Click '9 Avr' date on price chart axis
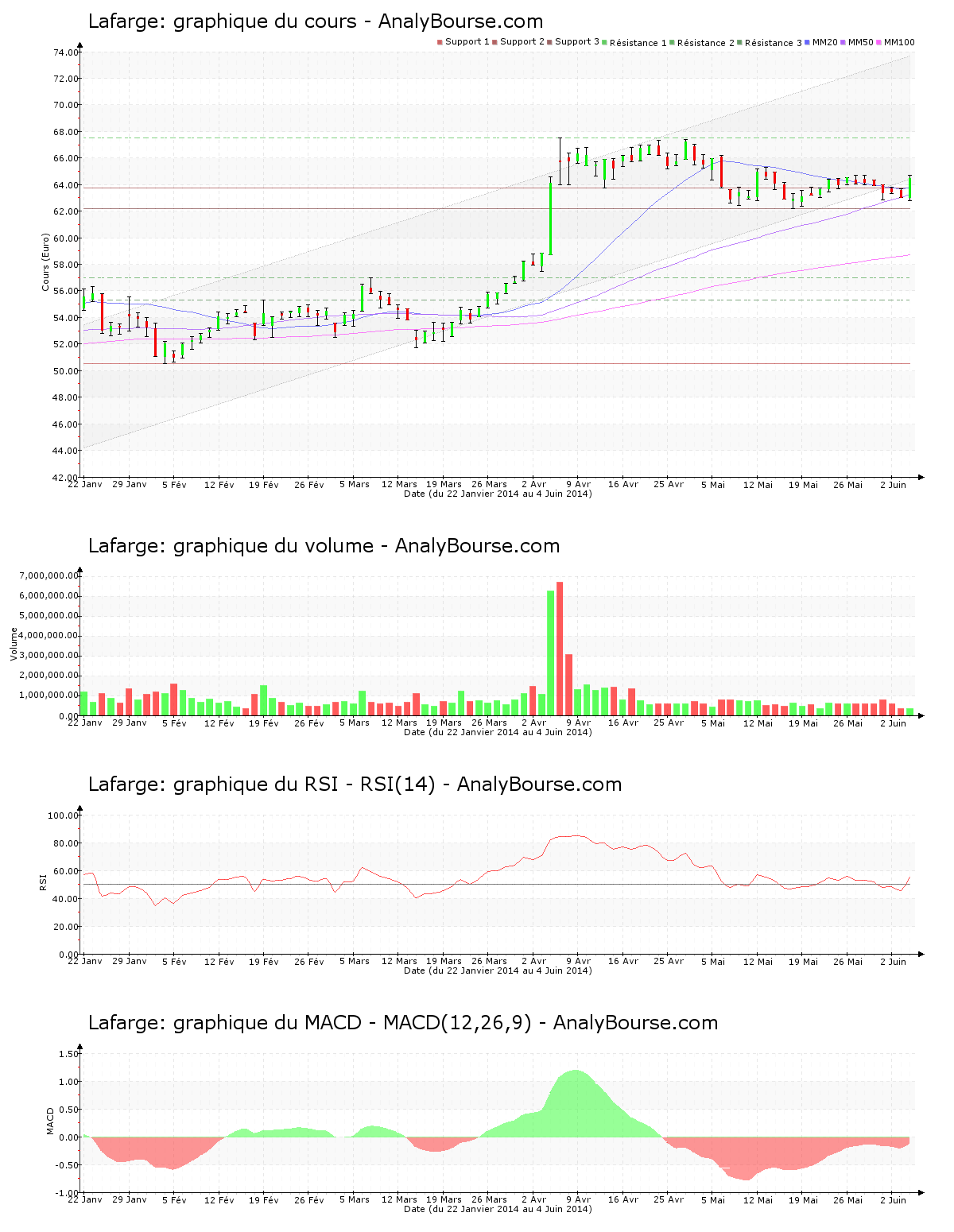The height and width of the screenshot is (1232, 954). [578, 484]
